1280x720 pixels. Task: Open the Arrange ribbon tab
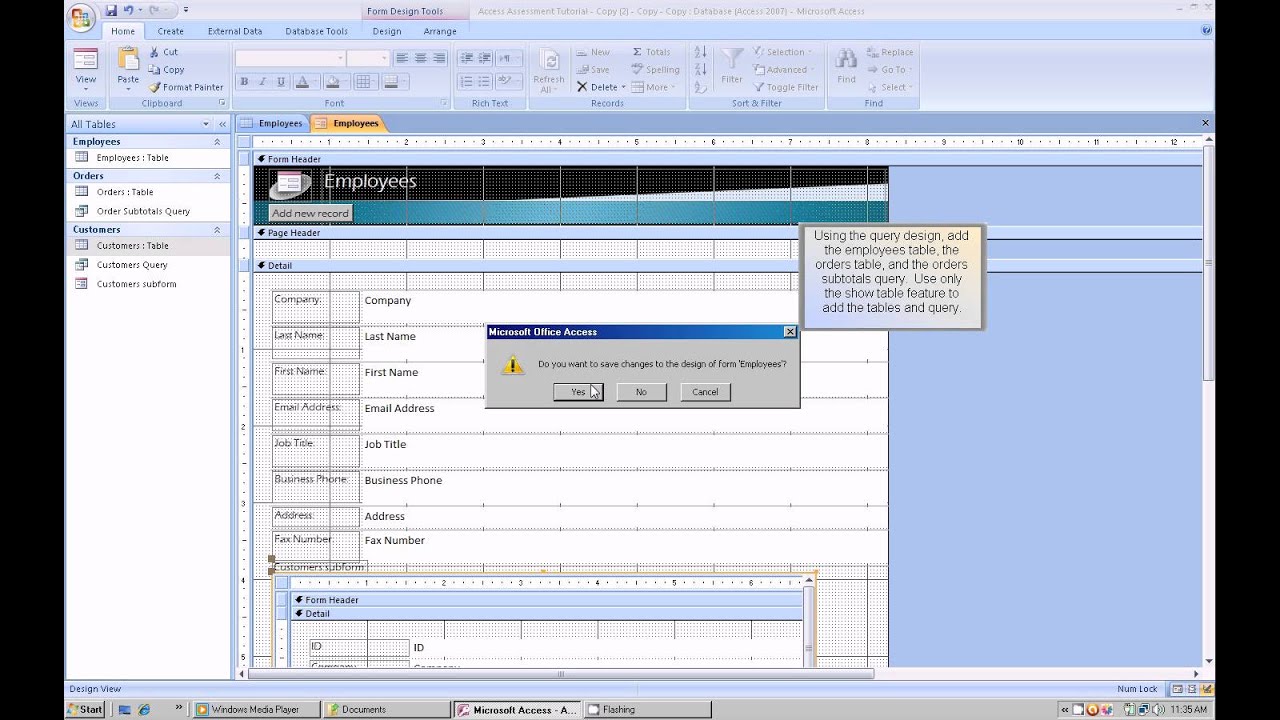pos(440,31)
